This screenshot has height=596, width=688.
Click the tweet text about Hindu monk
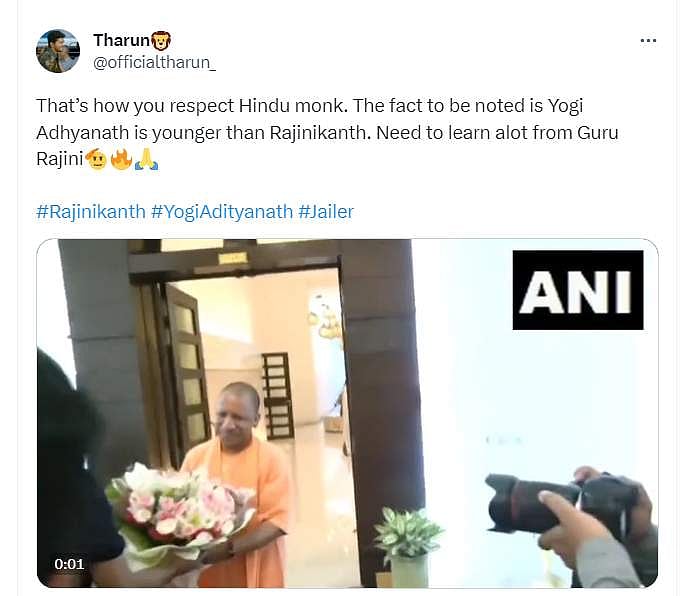pyautogui.click(x=327, y=133)
